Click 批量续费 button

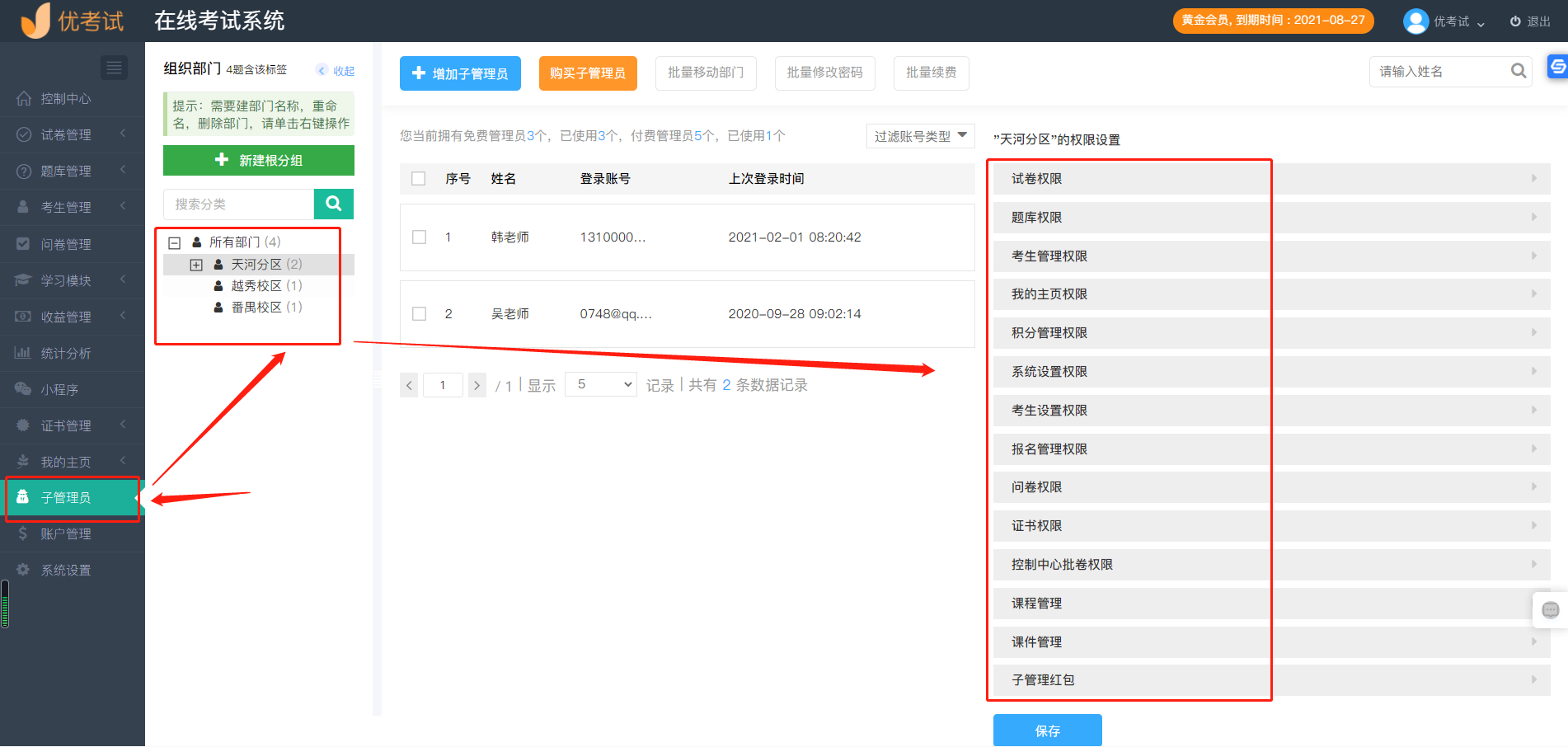931,73
